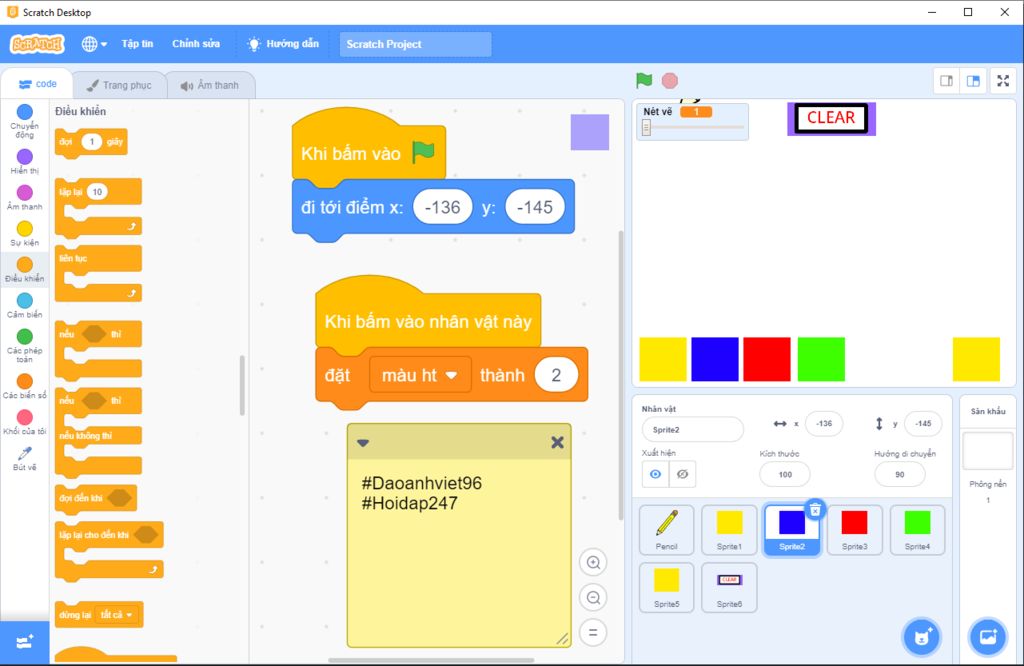Image resolution: width=1024 pixels, height=666 pixels.
Task: Hide the sprite with crossed eye icon
Action: (x=682, y=474)
